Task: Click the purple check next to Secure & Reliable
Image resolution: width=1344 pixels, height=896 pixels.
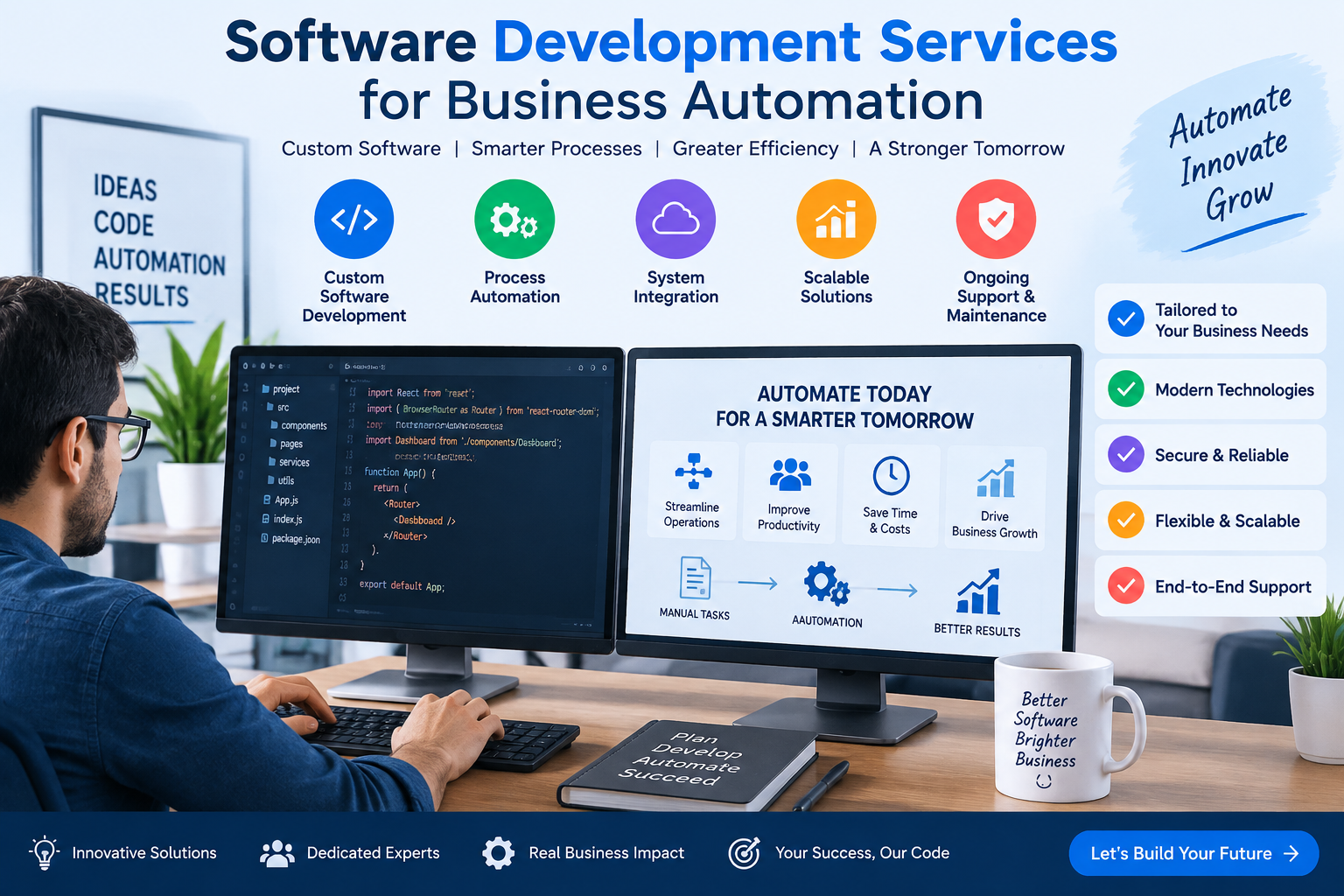Action: point(1126,455)
